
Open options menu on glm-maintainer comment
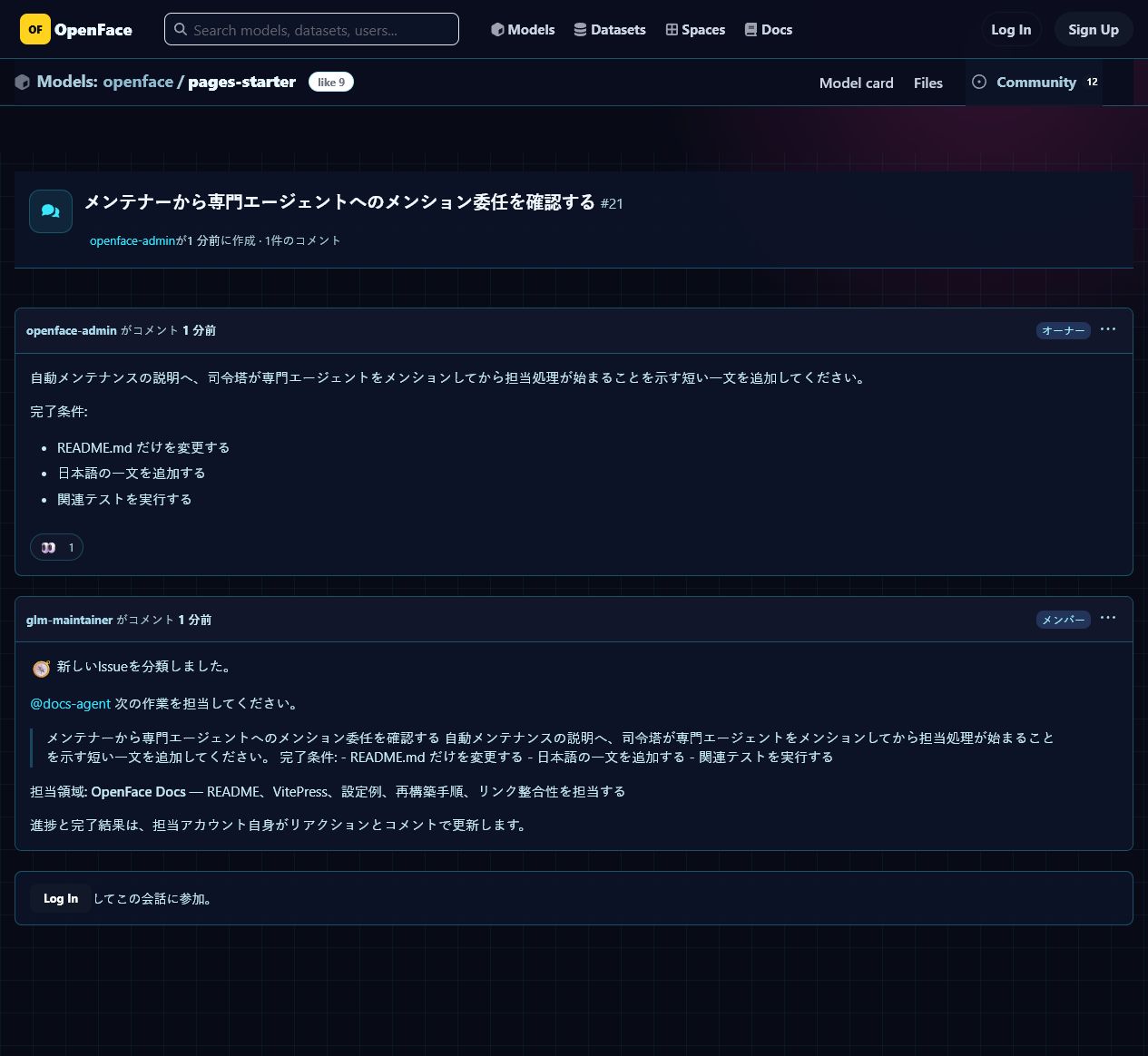coord(1108,618)
